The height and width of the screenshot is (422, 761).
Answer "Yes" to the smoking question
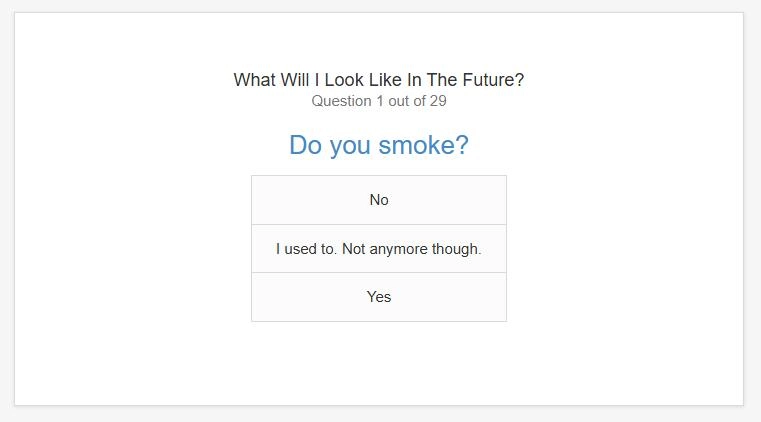coord(379,297)
